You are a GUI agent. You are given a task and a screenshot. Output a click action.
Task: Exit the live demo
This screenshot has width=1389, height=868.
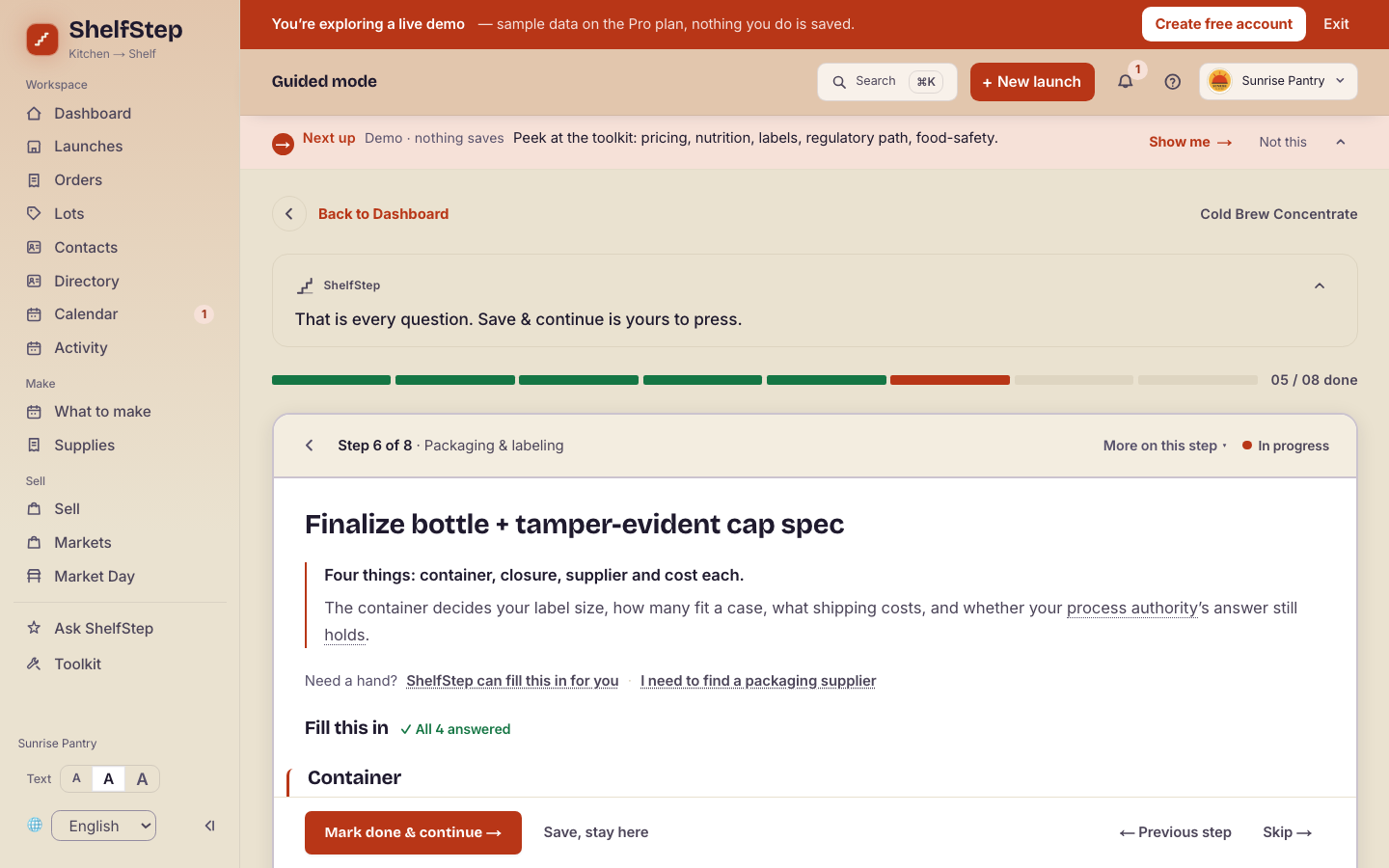click(1336, 24)
